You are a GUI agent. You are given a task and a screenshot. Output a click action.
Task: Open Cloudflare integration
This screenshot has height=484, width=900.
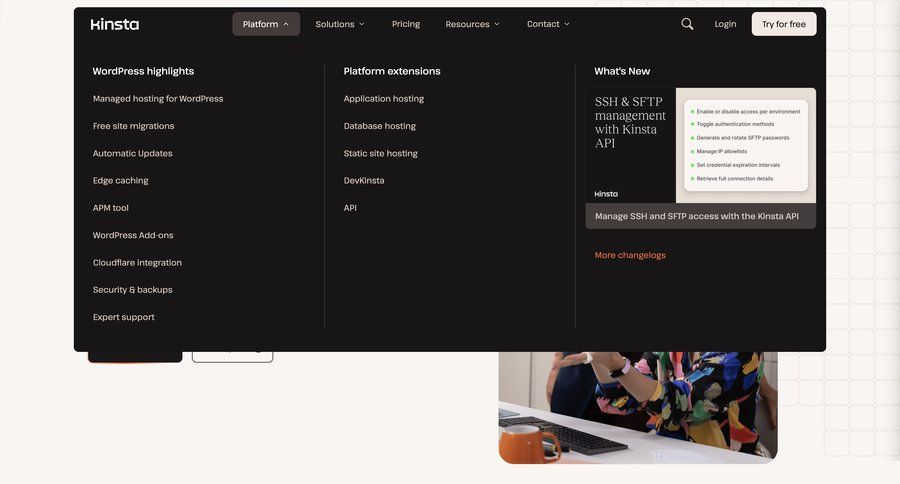[137, 263]
